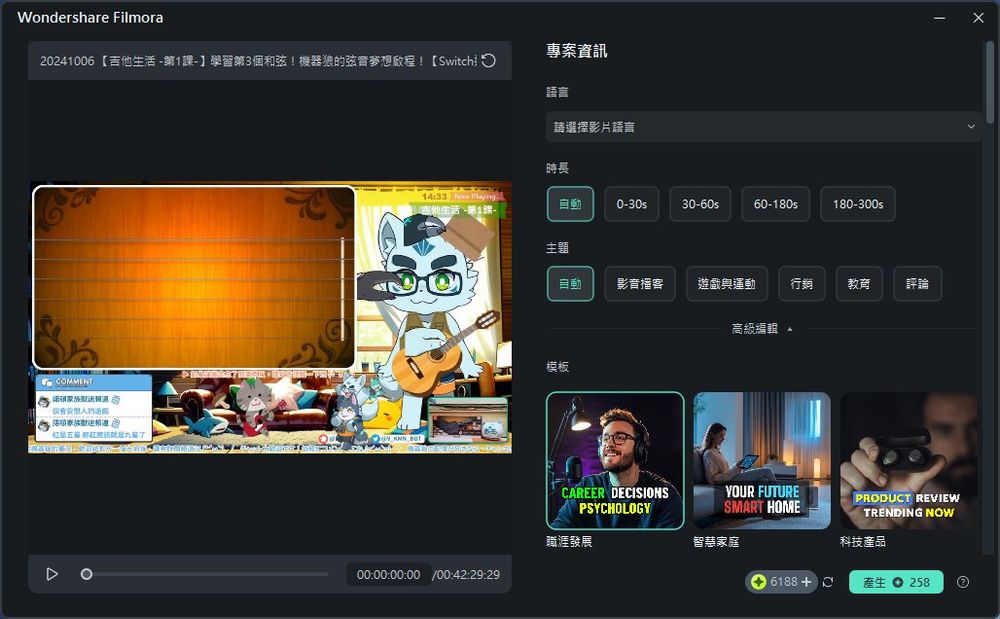Viewport: 1000px width, 619px height.
Task: Click the reset icon beside the video title
Action: (489, 61)
